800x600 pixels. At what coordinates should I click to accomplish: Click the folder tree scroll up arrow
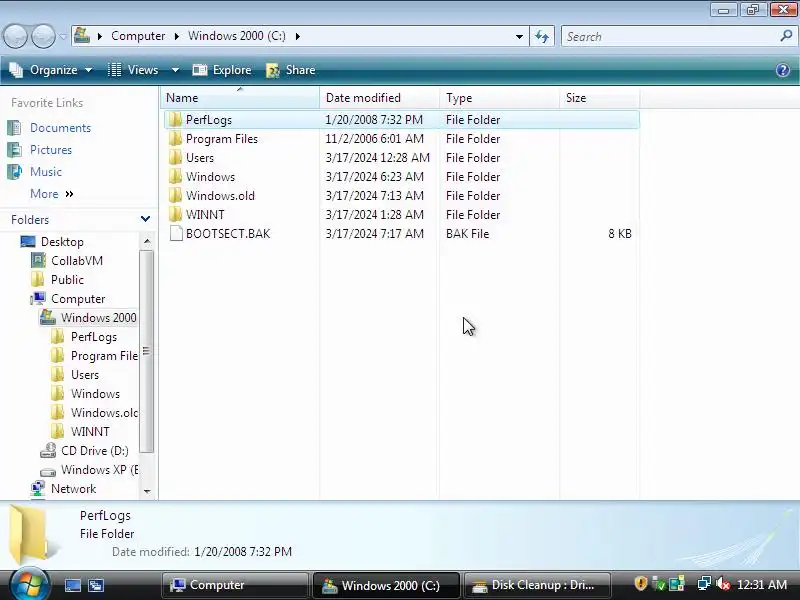pos(147,241)
